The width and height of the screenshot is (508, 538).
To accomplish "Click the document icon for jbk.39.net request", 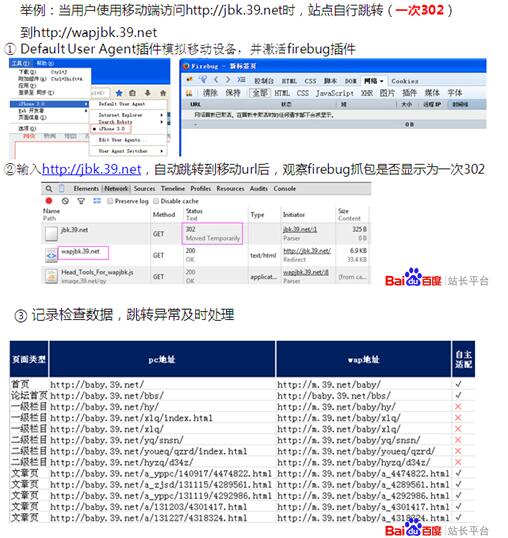I will (x=51, y=234).
